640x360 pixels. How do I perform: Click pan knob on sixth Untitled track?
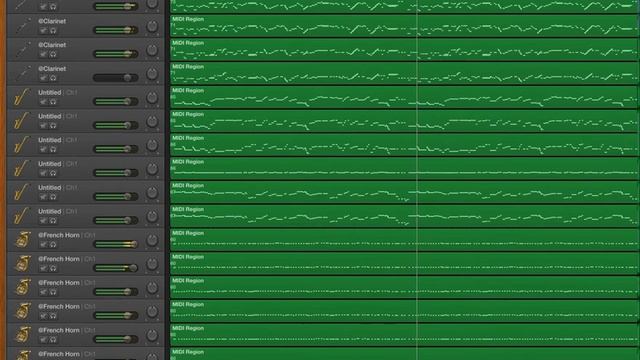pos(152,216)
